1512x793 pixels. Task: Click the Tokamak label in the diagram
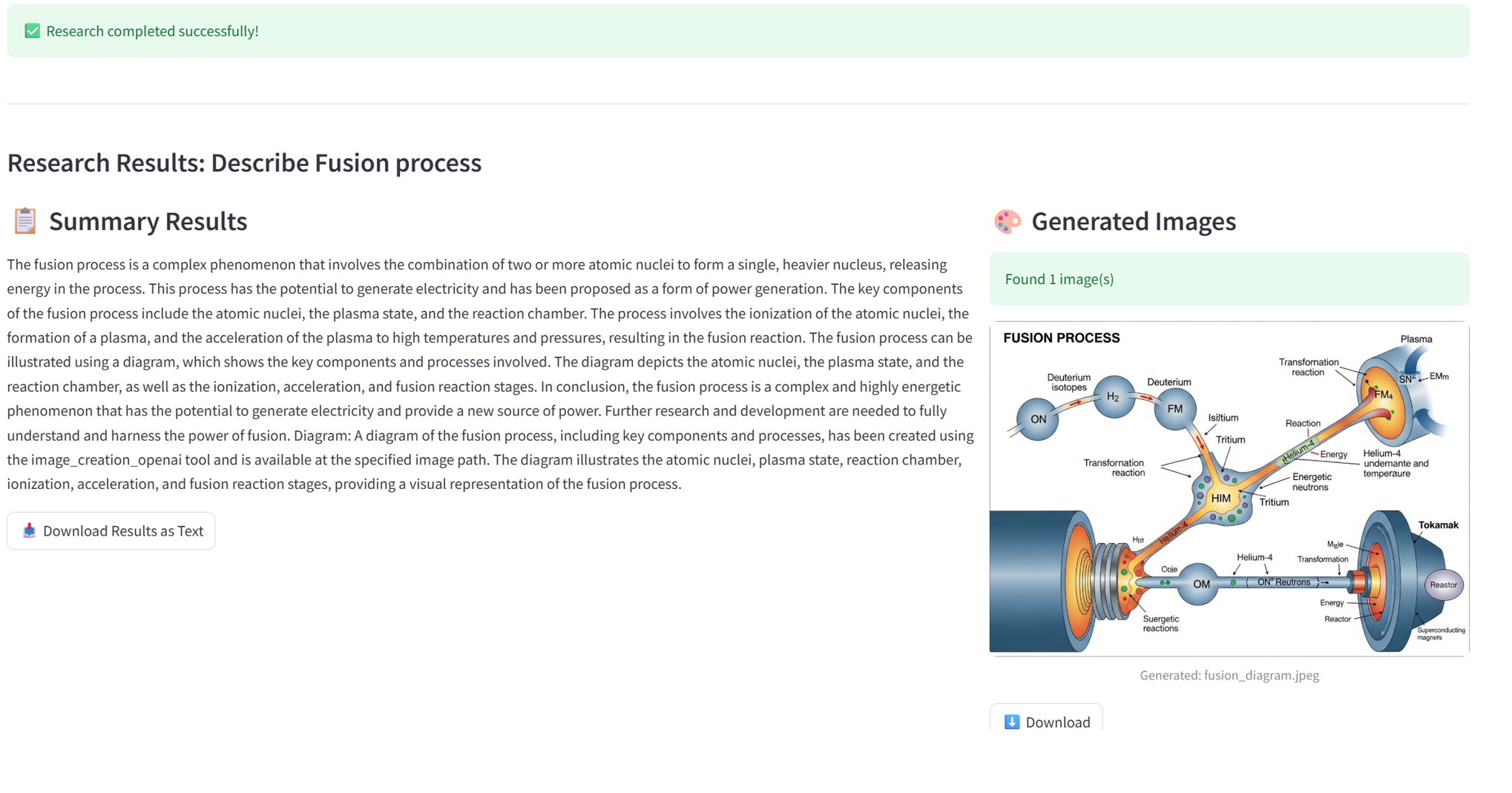point(1438,524)
